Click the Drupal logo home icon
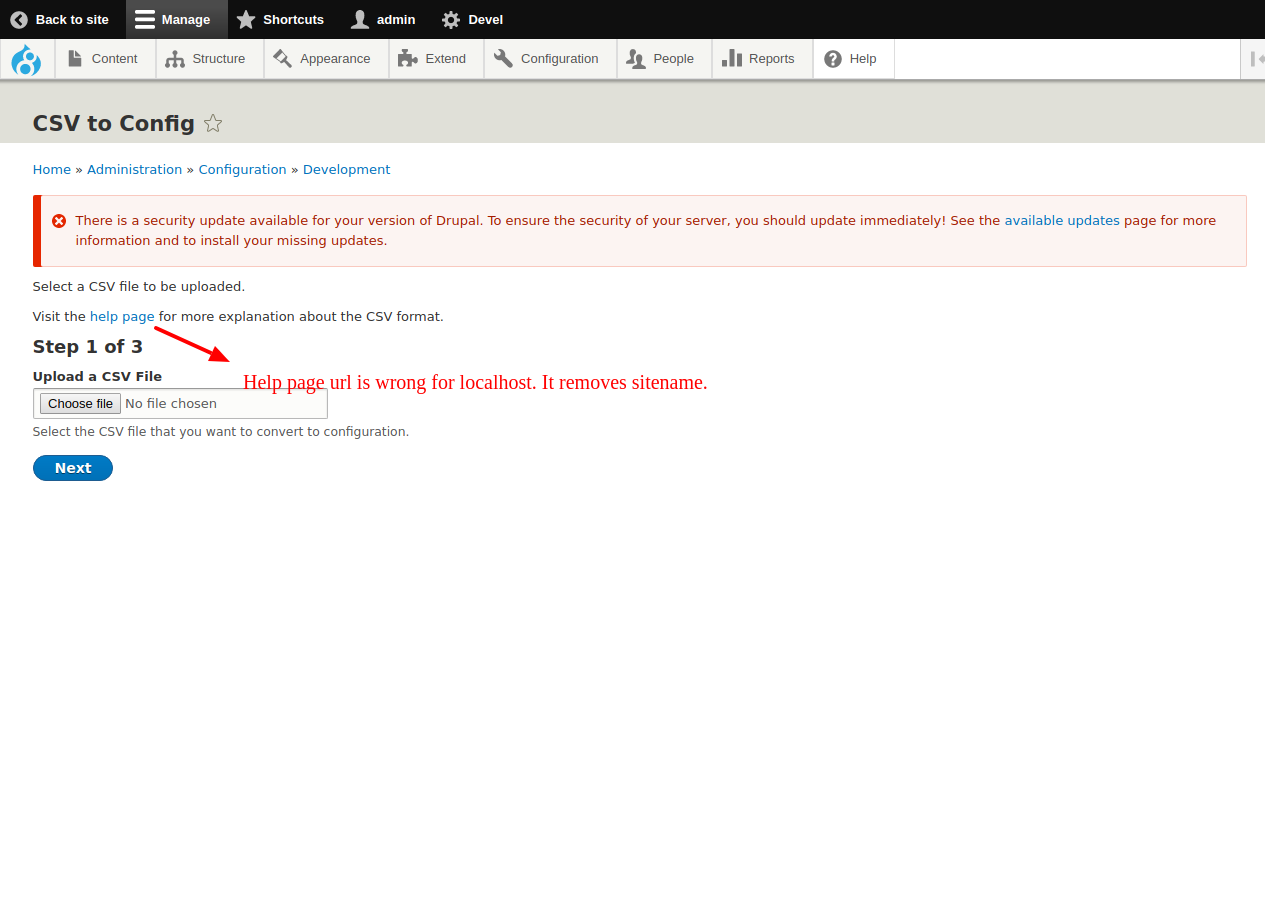The height and width of the screenshot is (916, 1265). [x=26, y=59]
